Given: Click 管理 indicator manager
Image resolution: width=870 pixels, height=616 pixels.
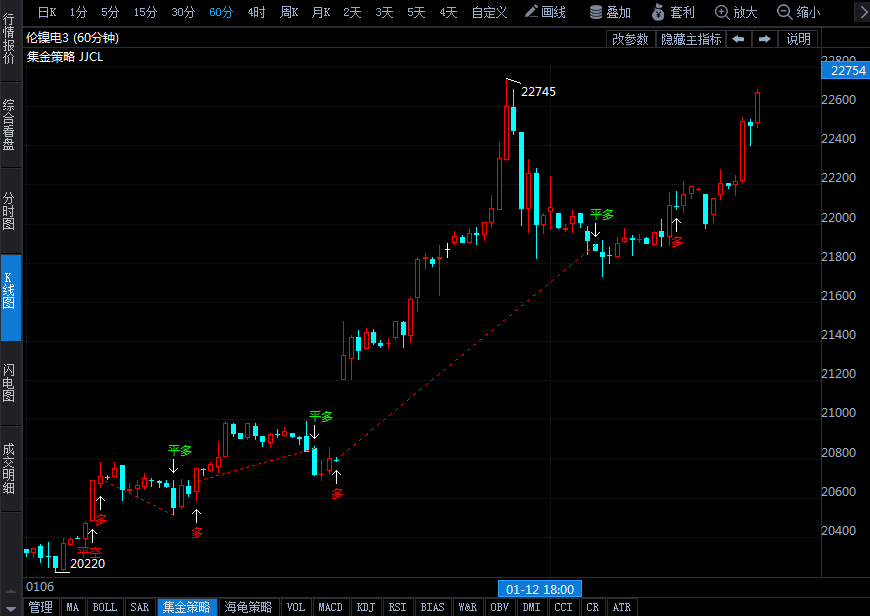Looking at the screenshot, I should (41, 607).
